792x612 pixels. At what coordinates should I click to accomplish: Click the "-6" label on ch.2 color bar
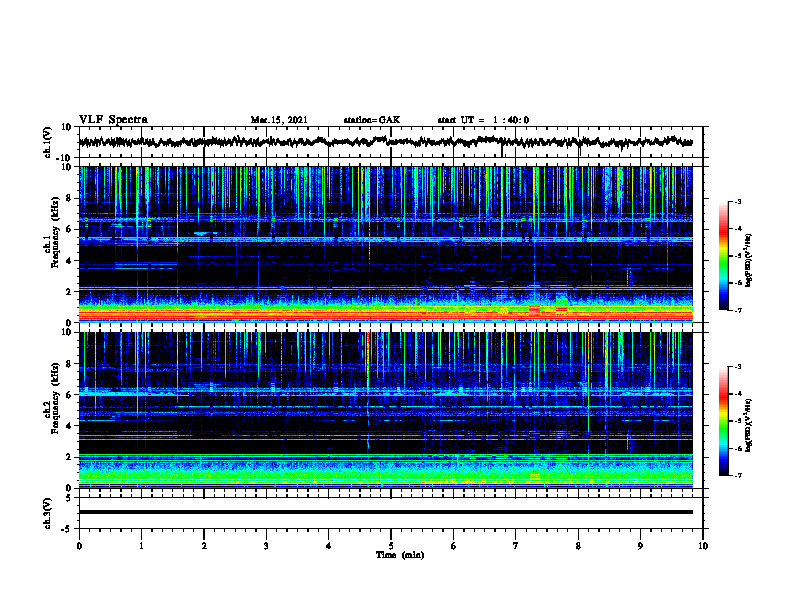point(737,448)
